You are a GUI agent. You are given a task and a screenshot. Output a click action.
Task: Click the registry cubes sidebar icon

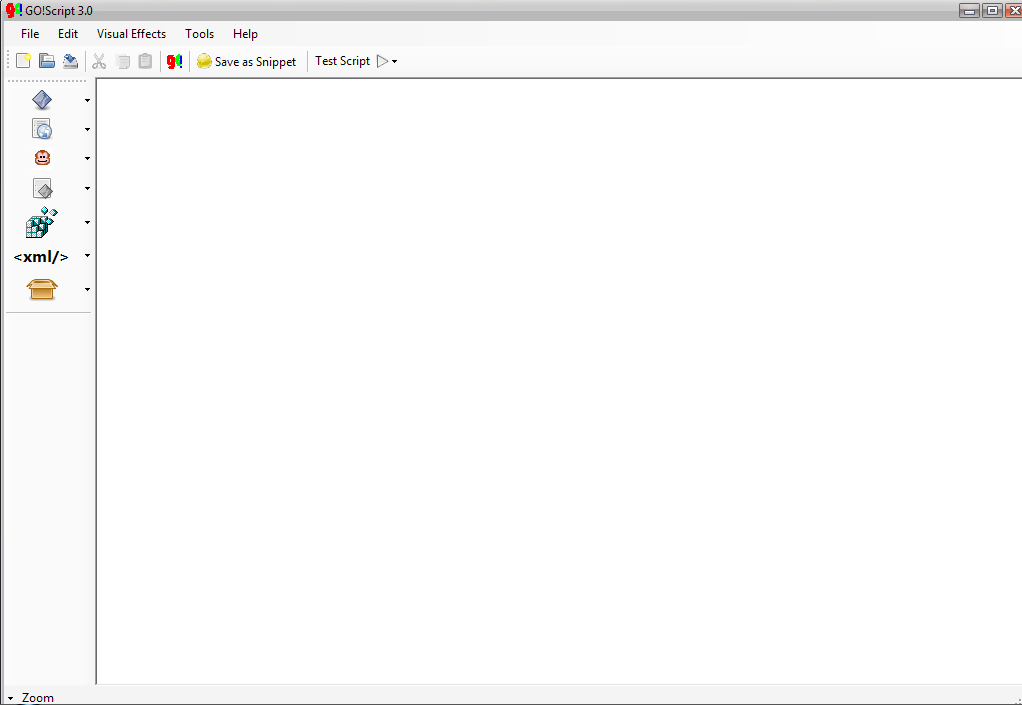tap(42, 222)
